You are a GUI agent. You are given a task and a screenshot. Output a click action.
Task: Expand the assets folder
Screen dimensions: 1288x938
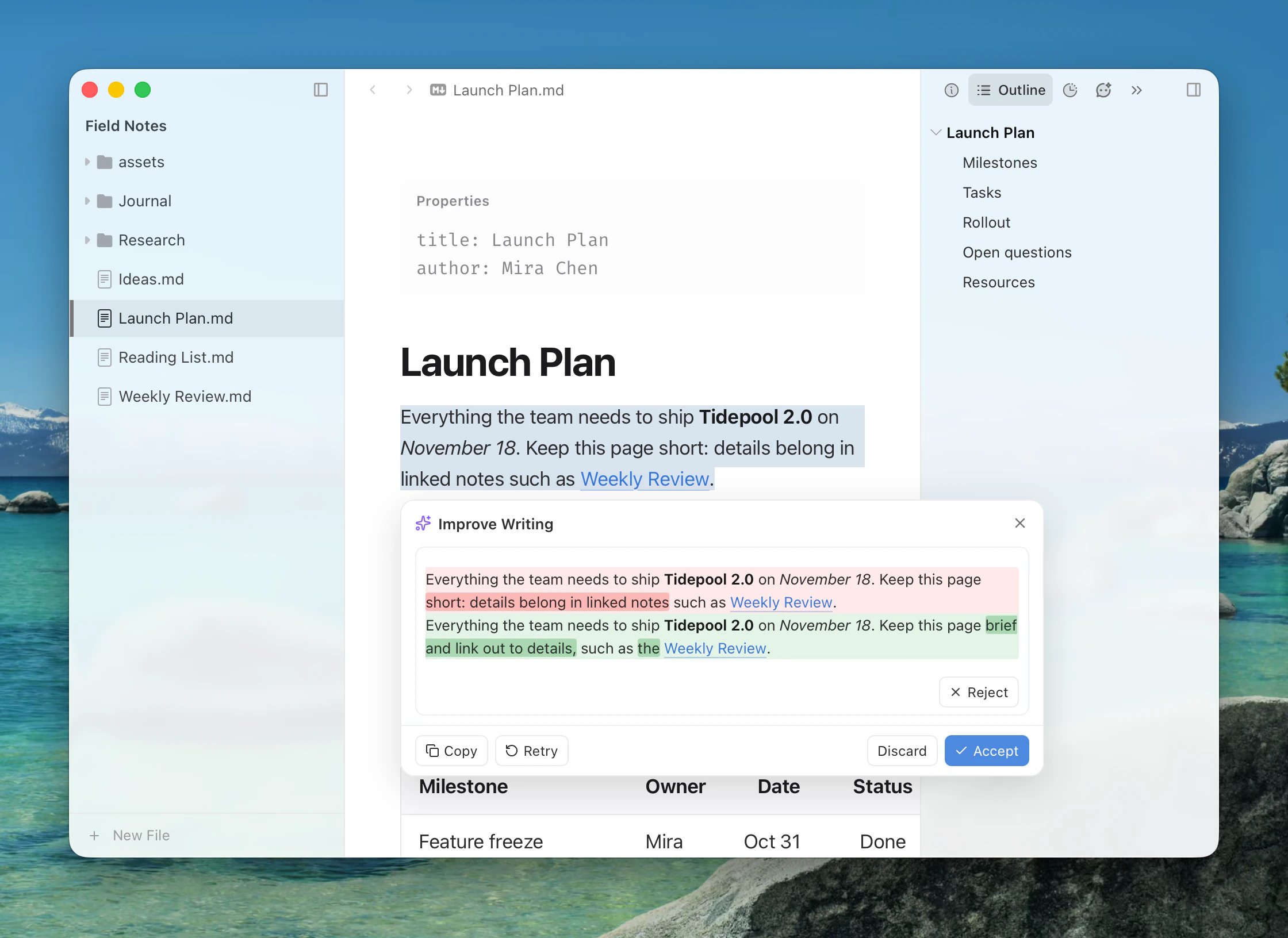pyautogui.click(x=87, y=162)
